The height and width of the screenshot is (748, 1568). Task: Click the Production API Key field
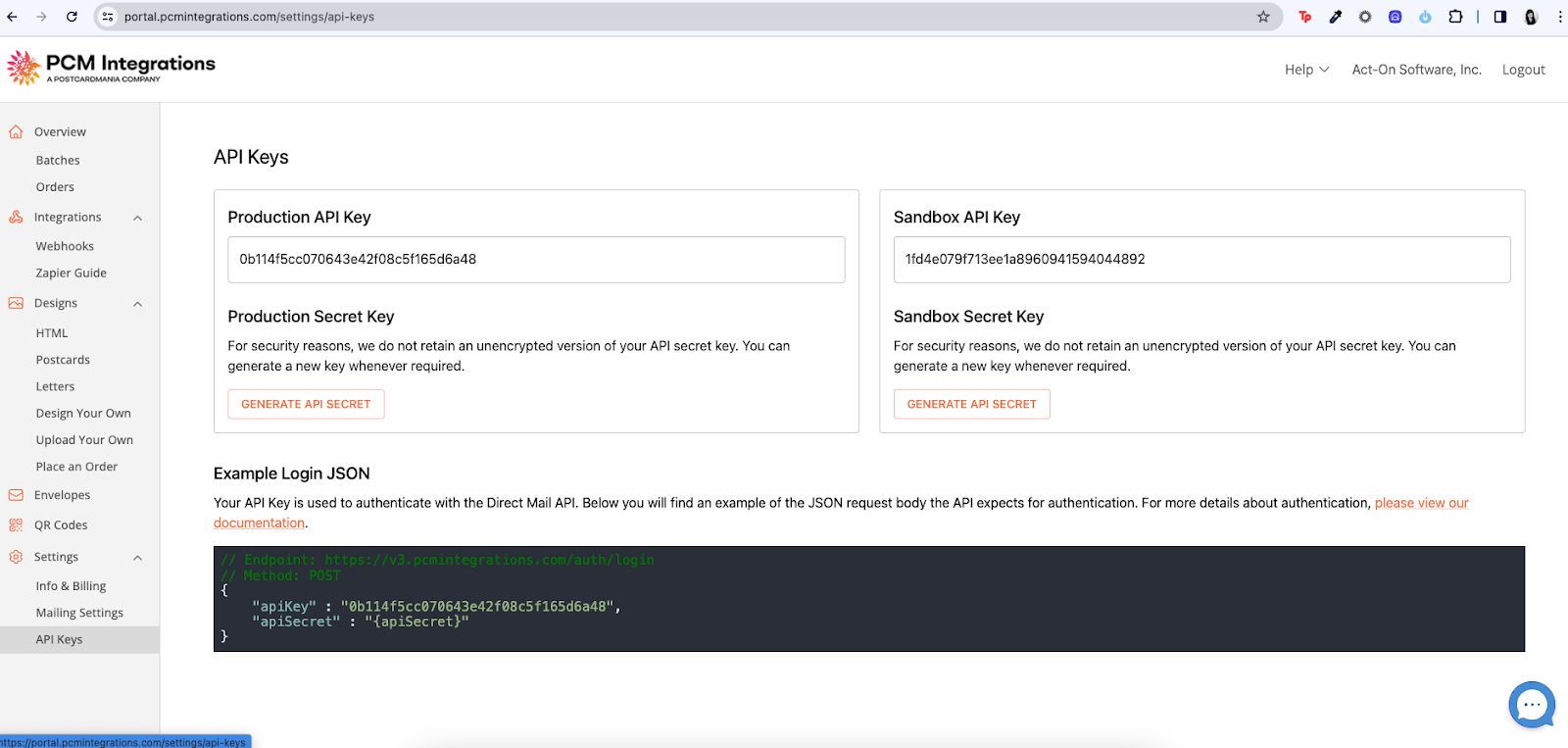(x=536, y=260)
